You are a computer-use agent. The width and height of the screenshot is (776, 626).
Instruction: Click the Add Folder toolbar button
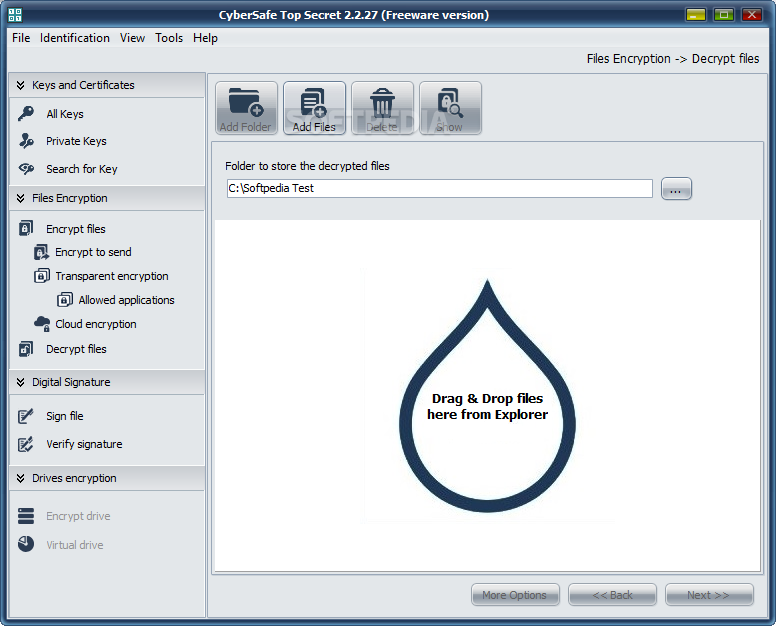point(246,108)
